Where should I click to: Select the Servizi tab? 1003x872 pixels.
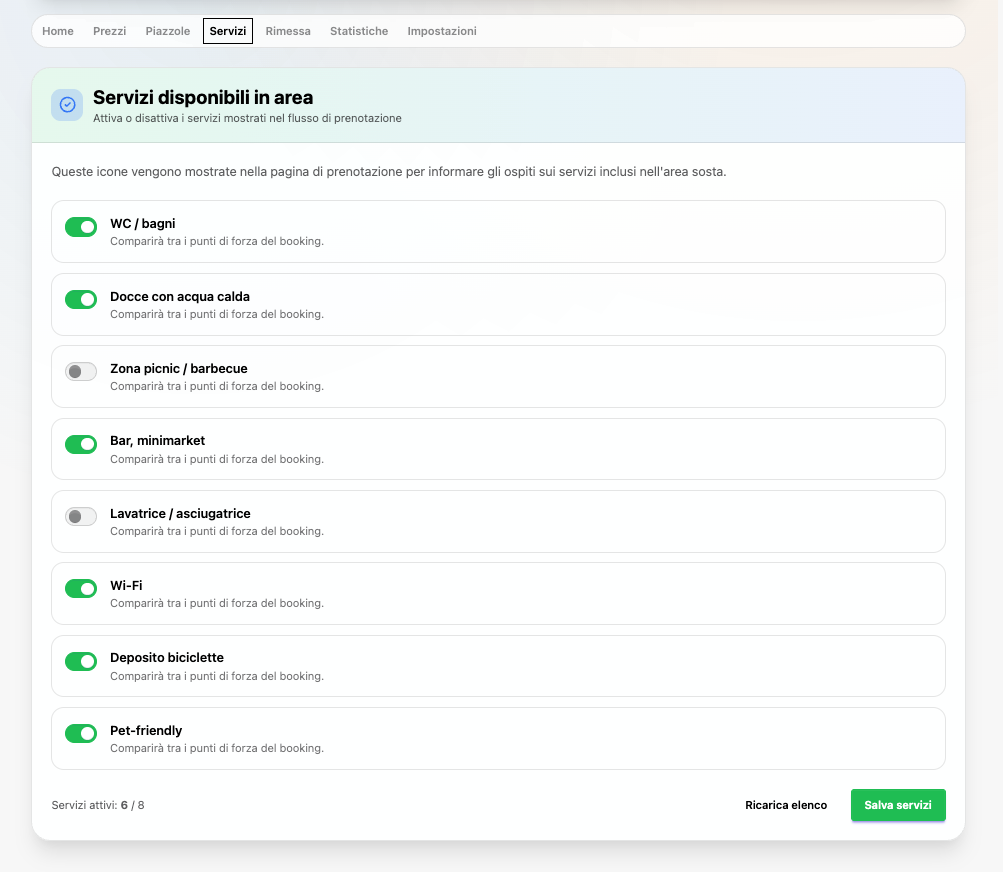[228, 31]
